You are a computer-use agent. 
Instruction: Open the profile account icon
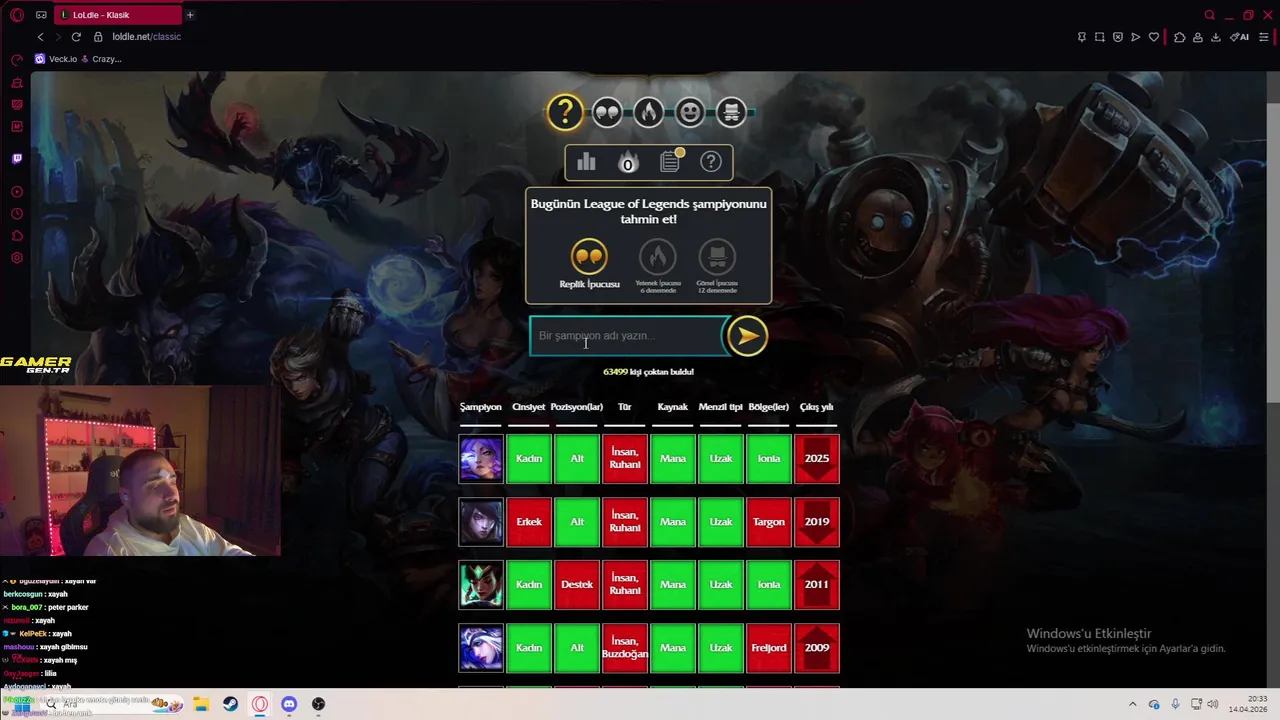(x=1198, y=37)
